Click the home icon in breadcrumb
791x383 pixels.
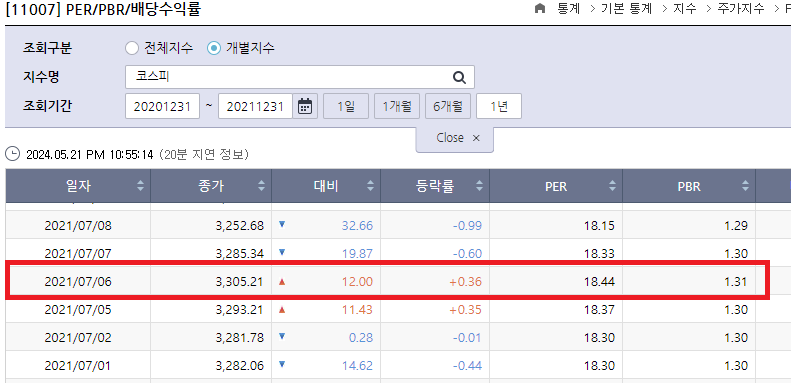(540, 8)
